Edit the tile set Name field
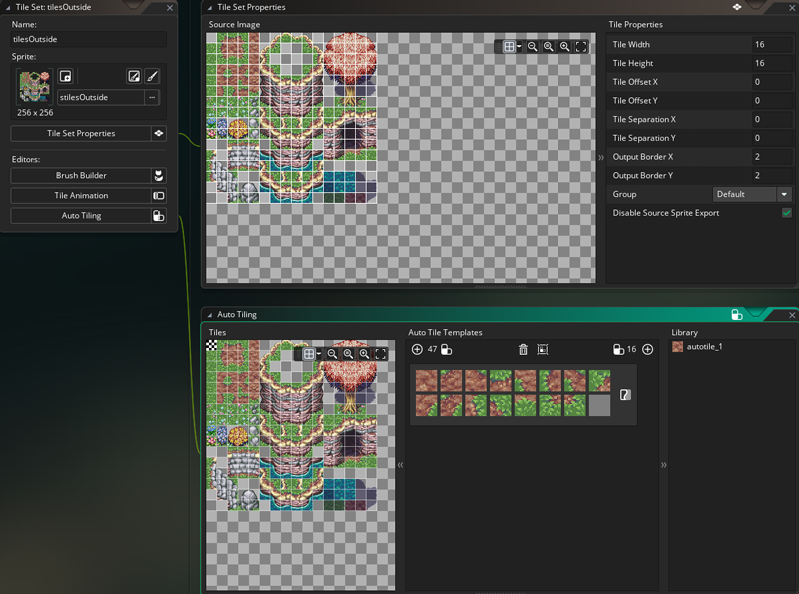This screenshot has width=799, height=594. [89, 39]
